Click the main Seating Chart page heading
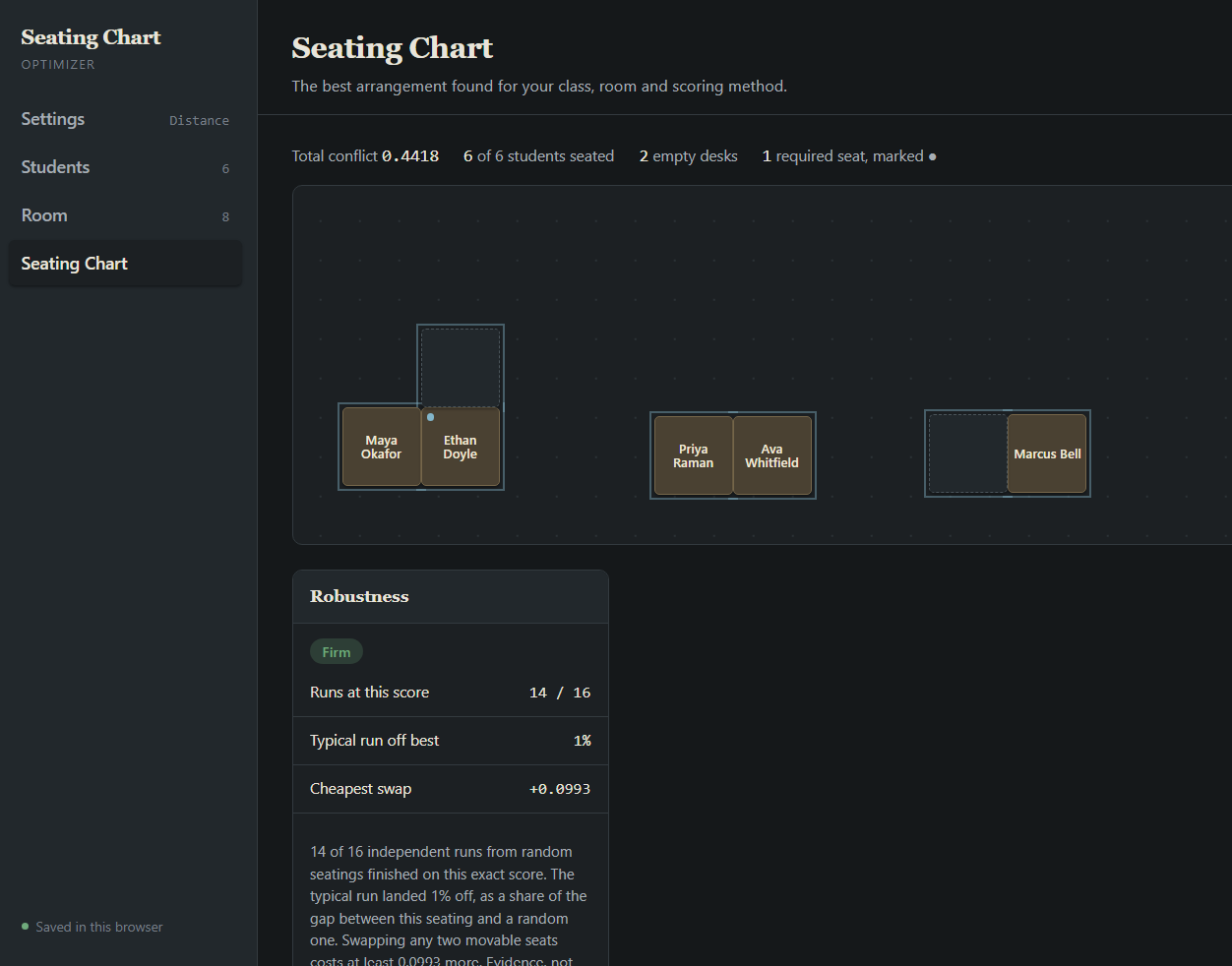 tap(393, 47)
